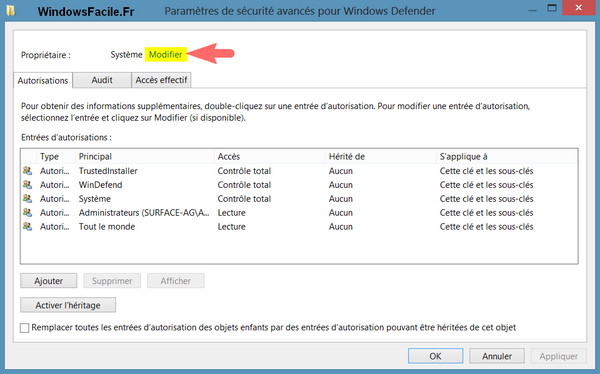Click the Hérité de column header

point(381,157)
